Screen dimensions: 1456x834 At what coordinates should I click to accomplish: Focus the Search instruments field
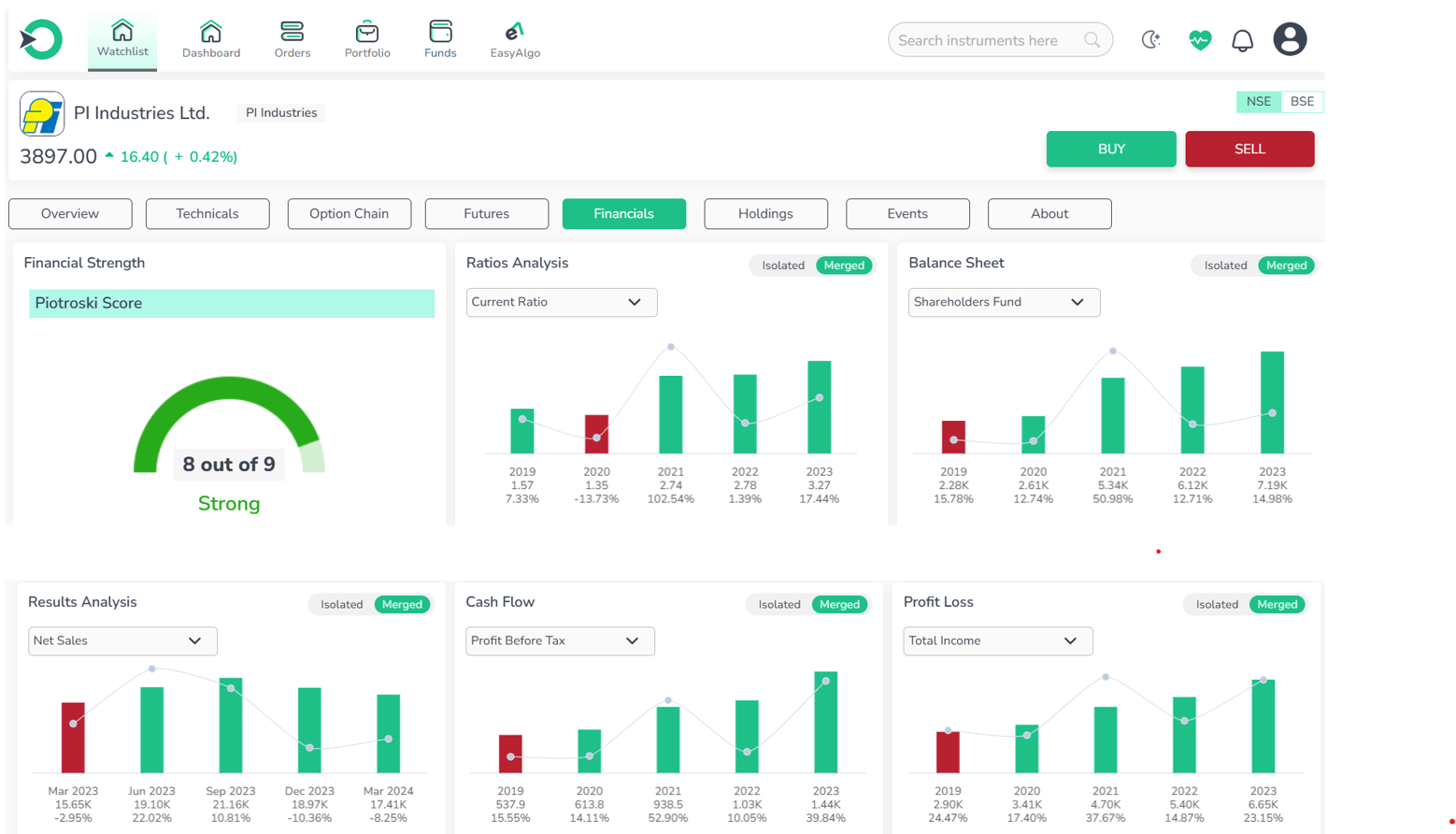1000,40
